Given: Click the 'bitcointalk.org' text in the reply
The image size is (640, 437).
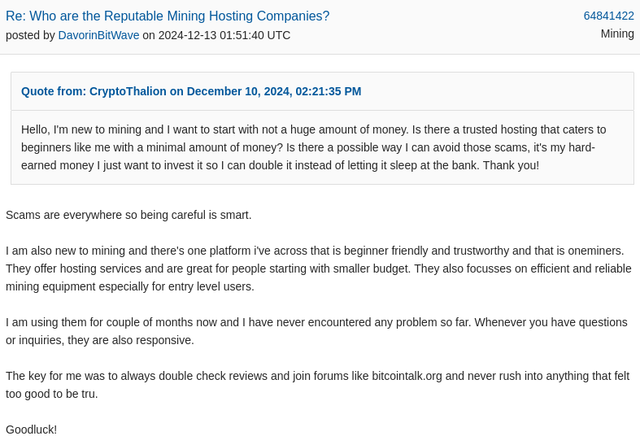Looking at the screenshot, I should pos(407,376).
